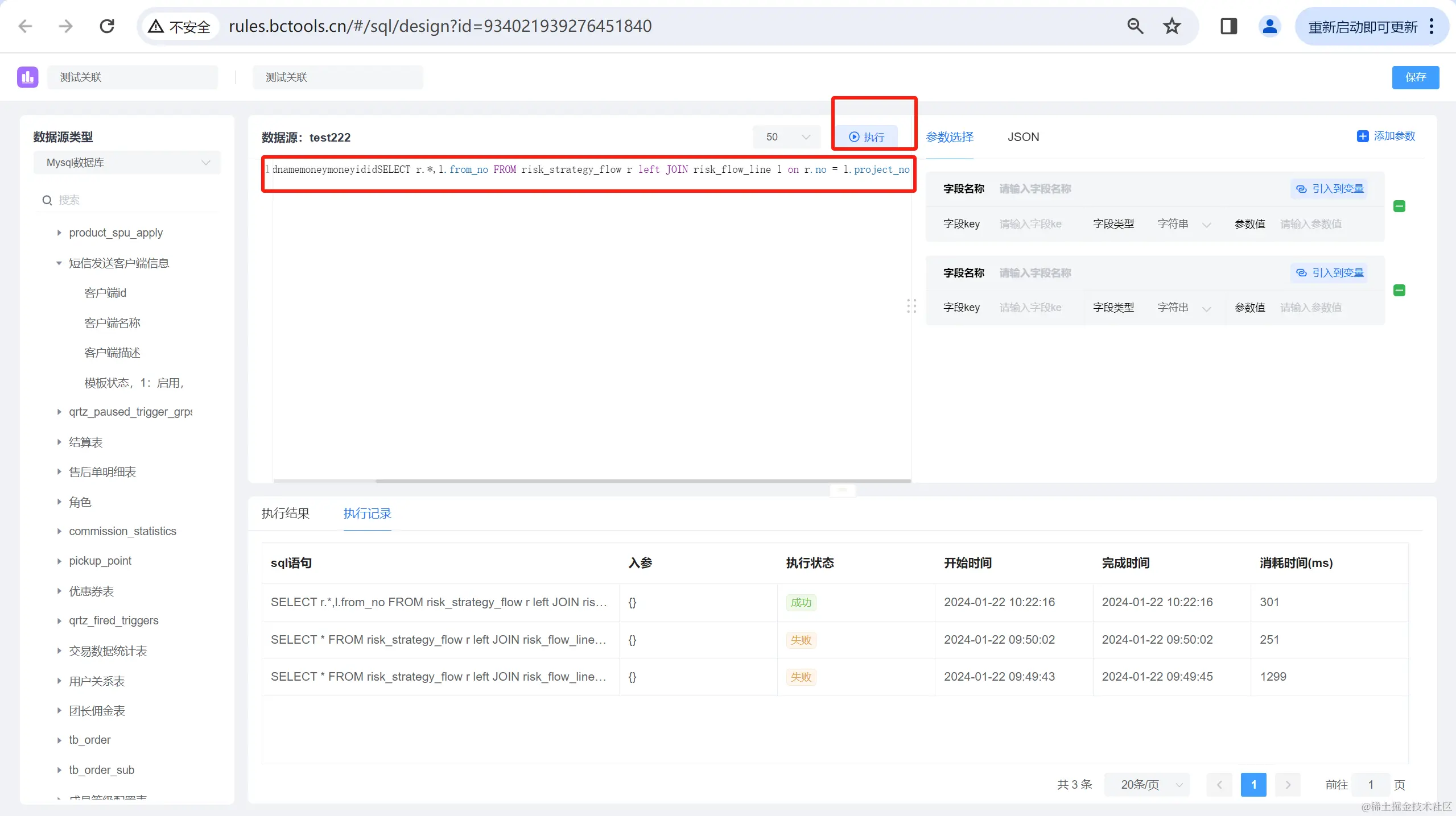The height and width of the screenshot is (816, 1456).
Task: Click the 执行 run button
Action: (867, 137)
